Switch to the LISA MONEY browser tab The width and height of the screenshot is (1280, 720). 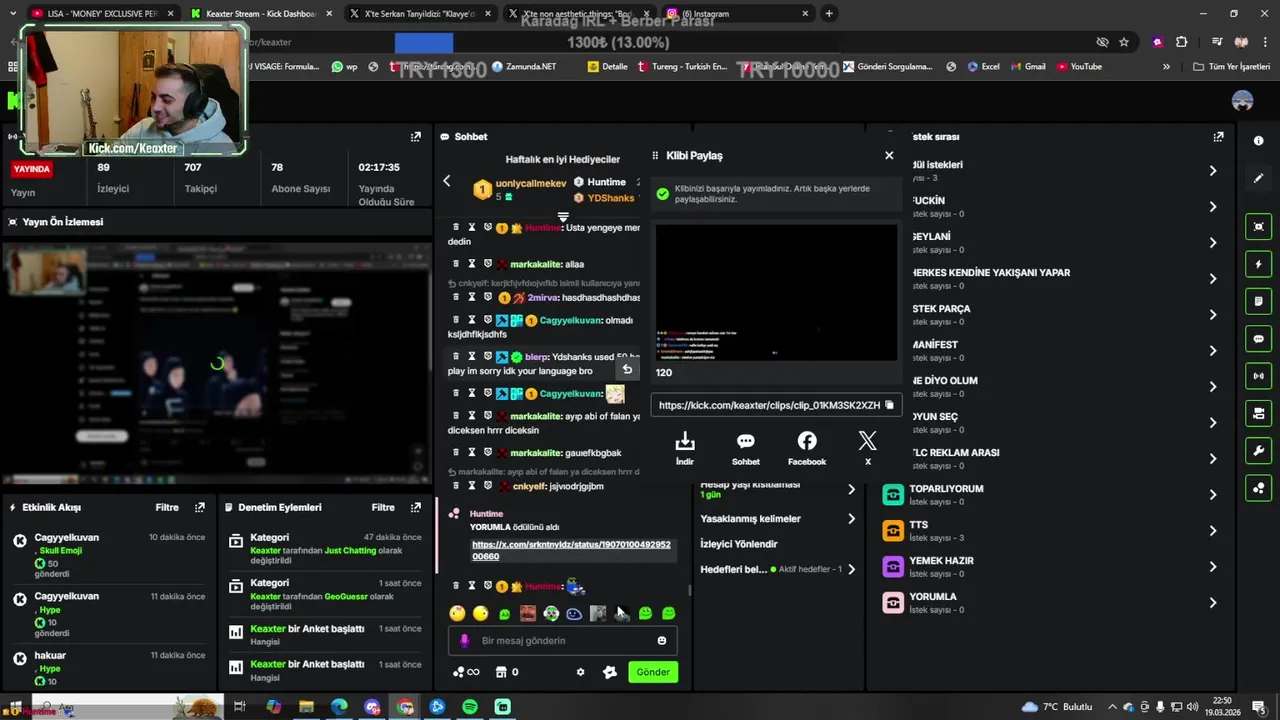point(102,14)
